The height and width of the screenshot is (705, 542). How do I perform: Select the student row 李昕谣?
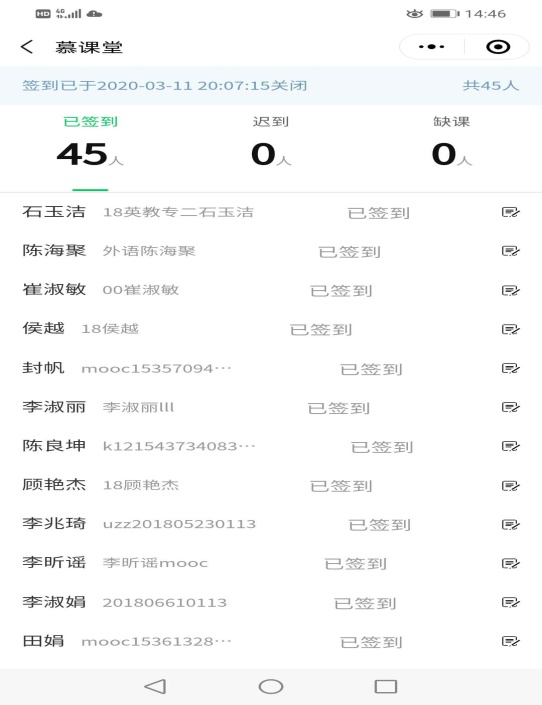pos(271,563)
